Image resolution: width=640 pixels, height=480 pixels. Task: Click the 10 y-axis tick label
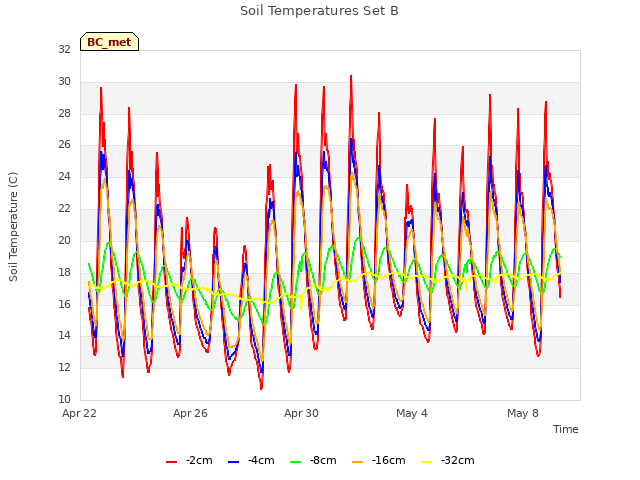click(64, 399)
